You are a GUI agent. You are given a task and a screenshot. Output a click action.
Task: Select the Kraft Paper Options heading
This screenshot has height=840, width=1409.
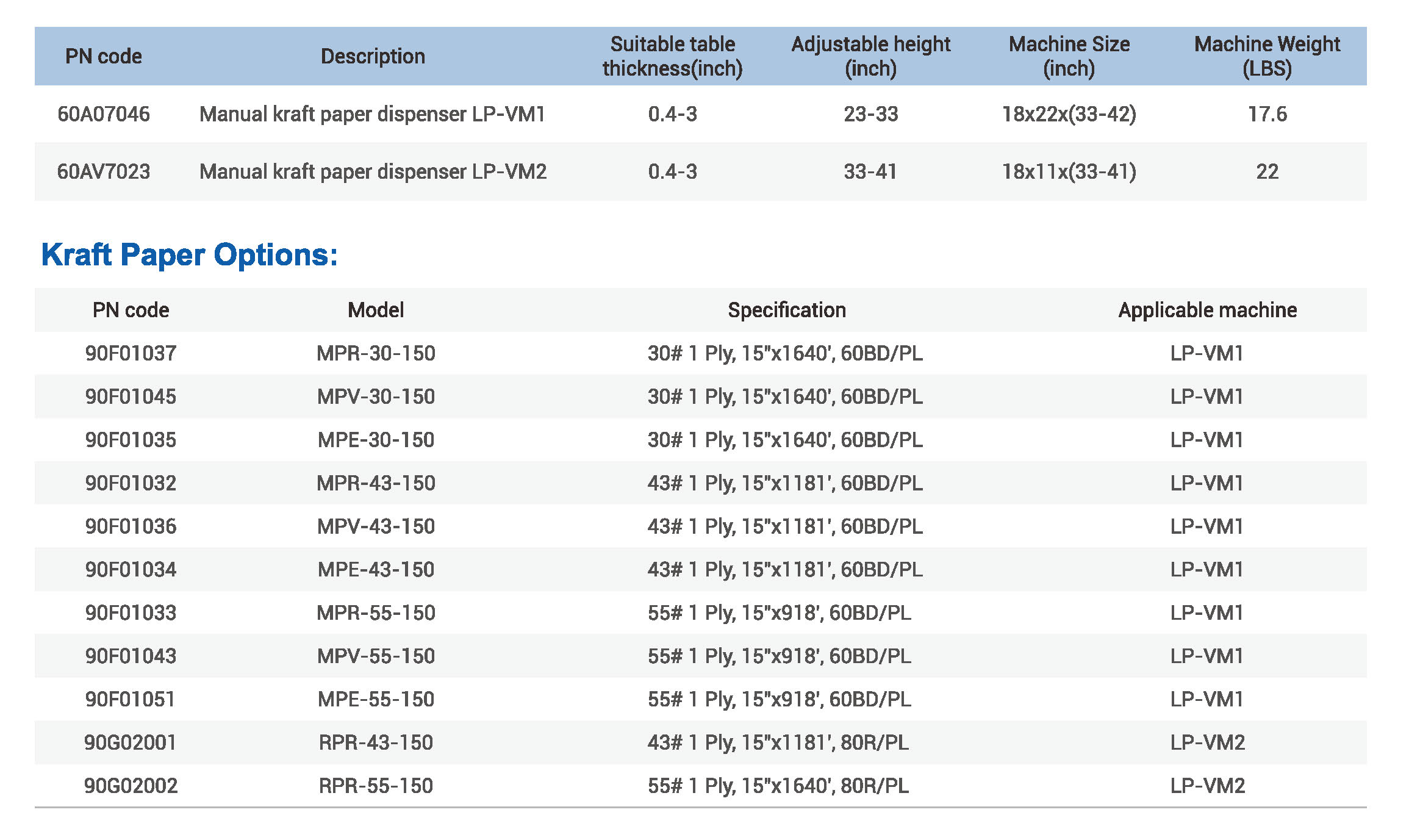point(188,255)
